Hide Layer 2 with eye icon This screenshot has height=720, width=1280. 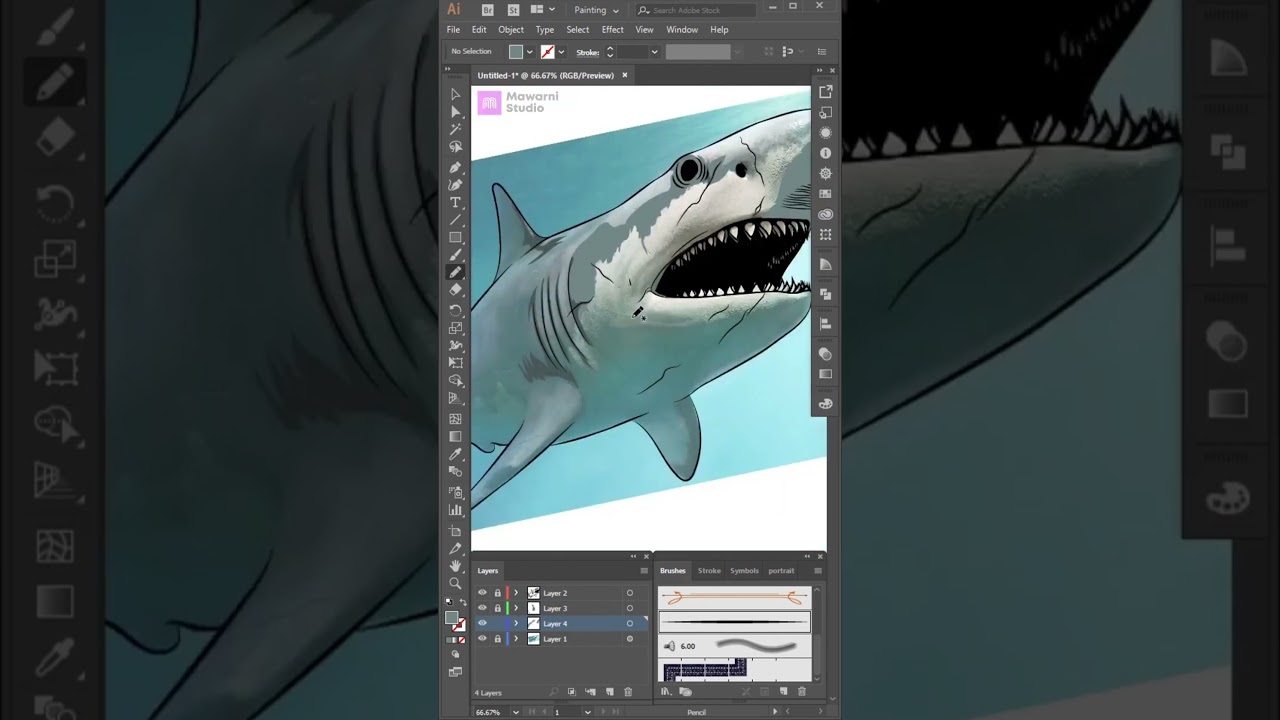(x=482, y=593)
